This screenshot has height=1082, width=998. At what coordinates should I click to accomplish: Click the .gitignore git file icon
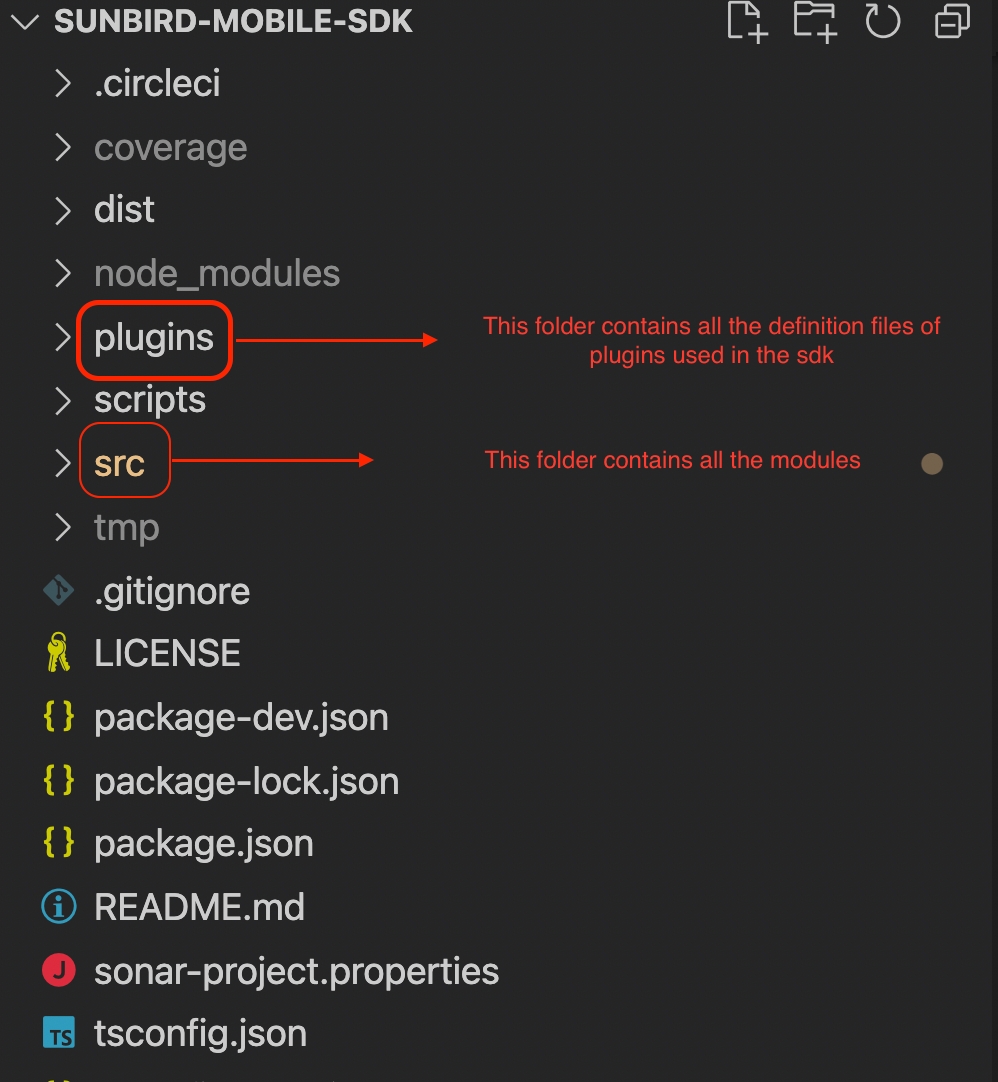[x=59, y=591]
